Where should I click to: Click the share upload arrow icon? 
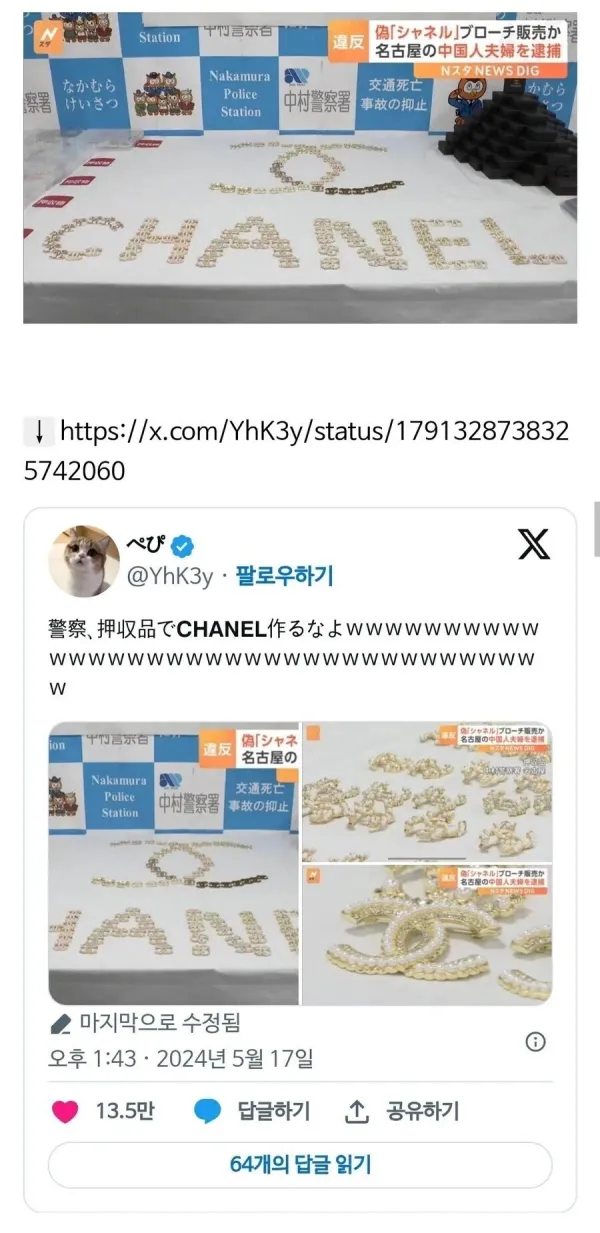357,1111
